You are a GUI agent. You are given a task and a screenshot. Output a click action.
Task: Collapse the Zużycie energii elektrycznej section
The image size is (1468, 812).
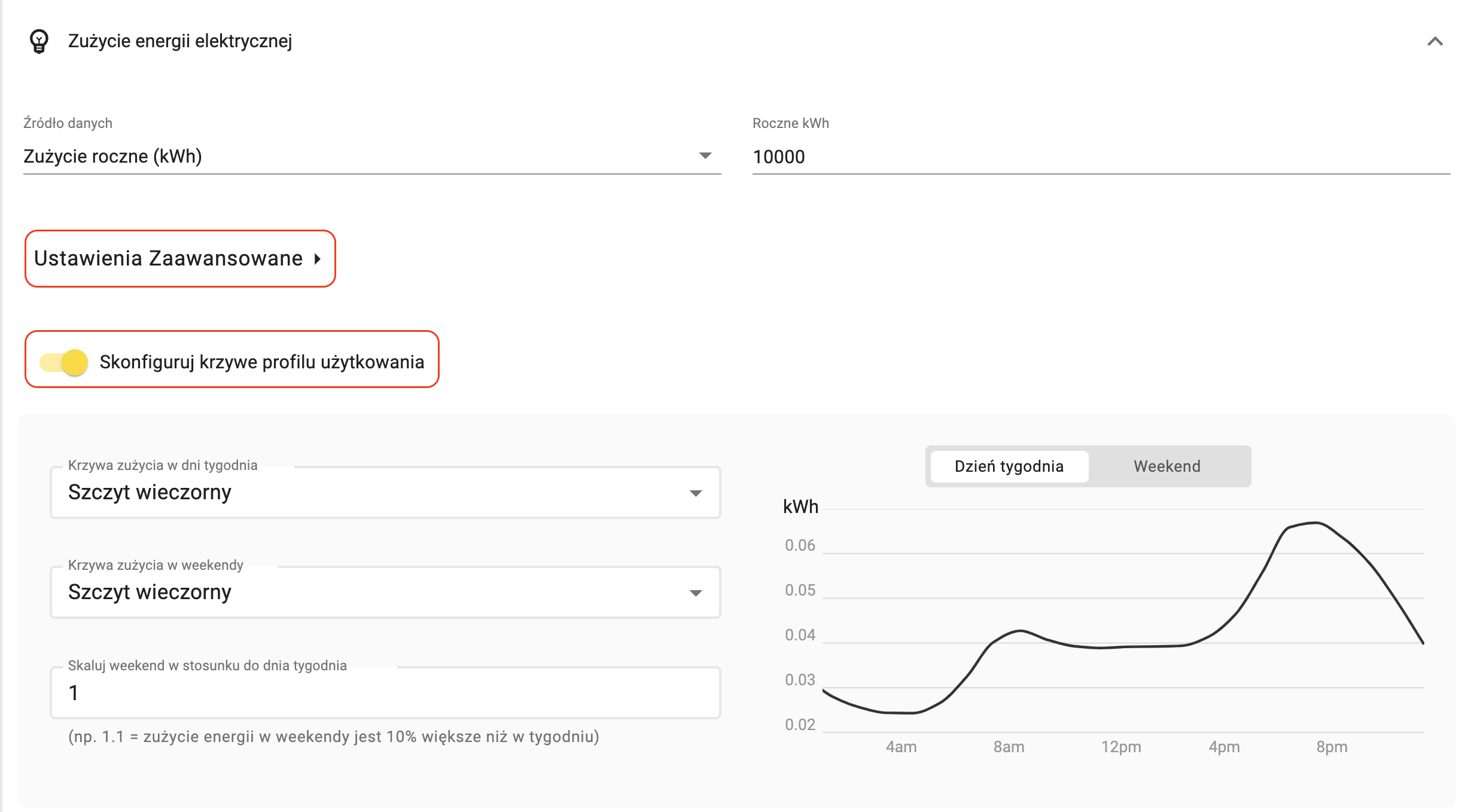pos(1435,41)
